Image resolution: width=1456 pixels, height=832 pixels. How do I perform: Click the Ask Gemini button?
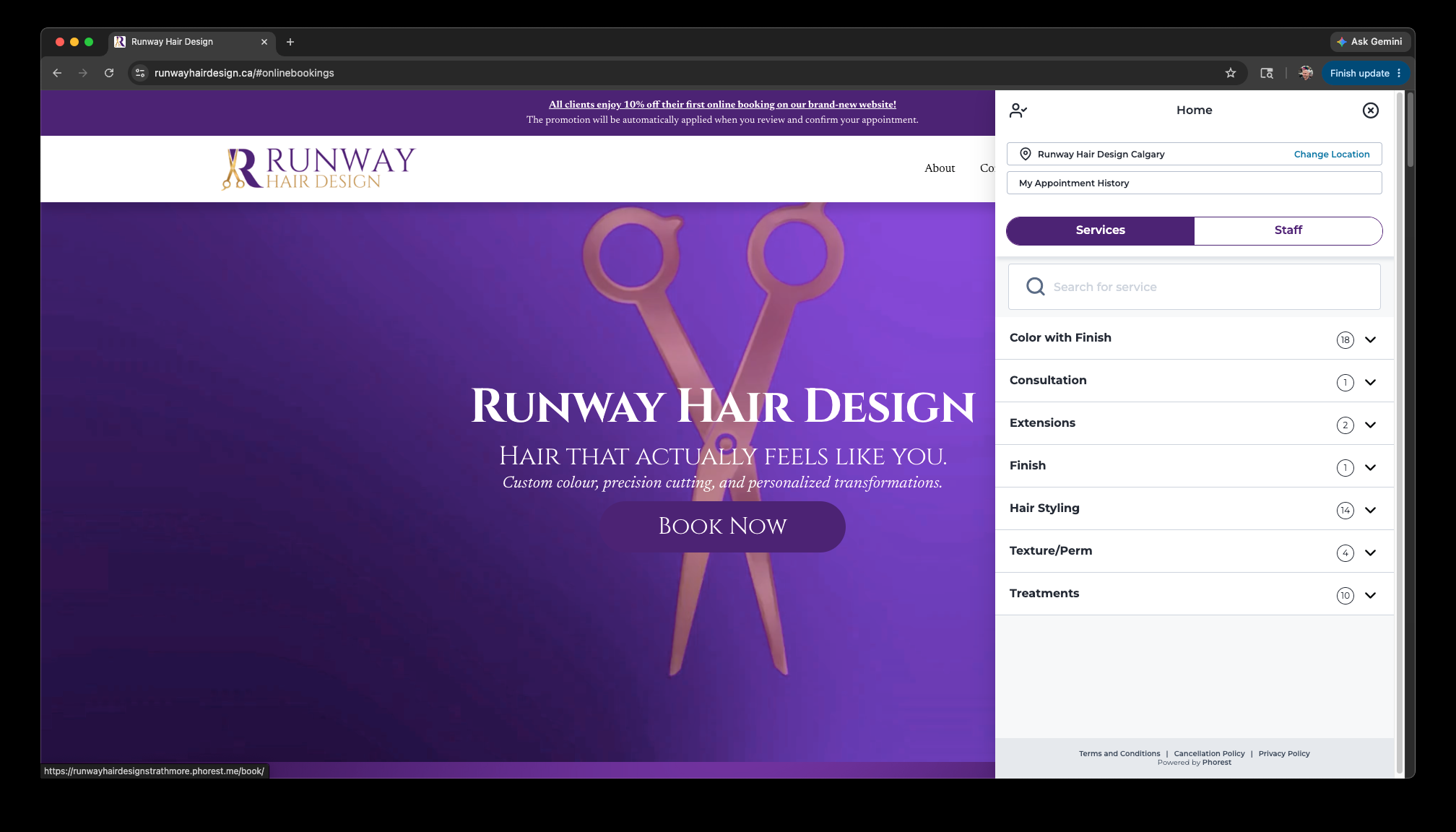click(x=1369, y=42)
